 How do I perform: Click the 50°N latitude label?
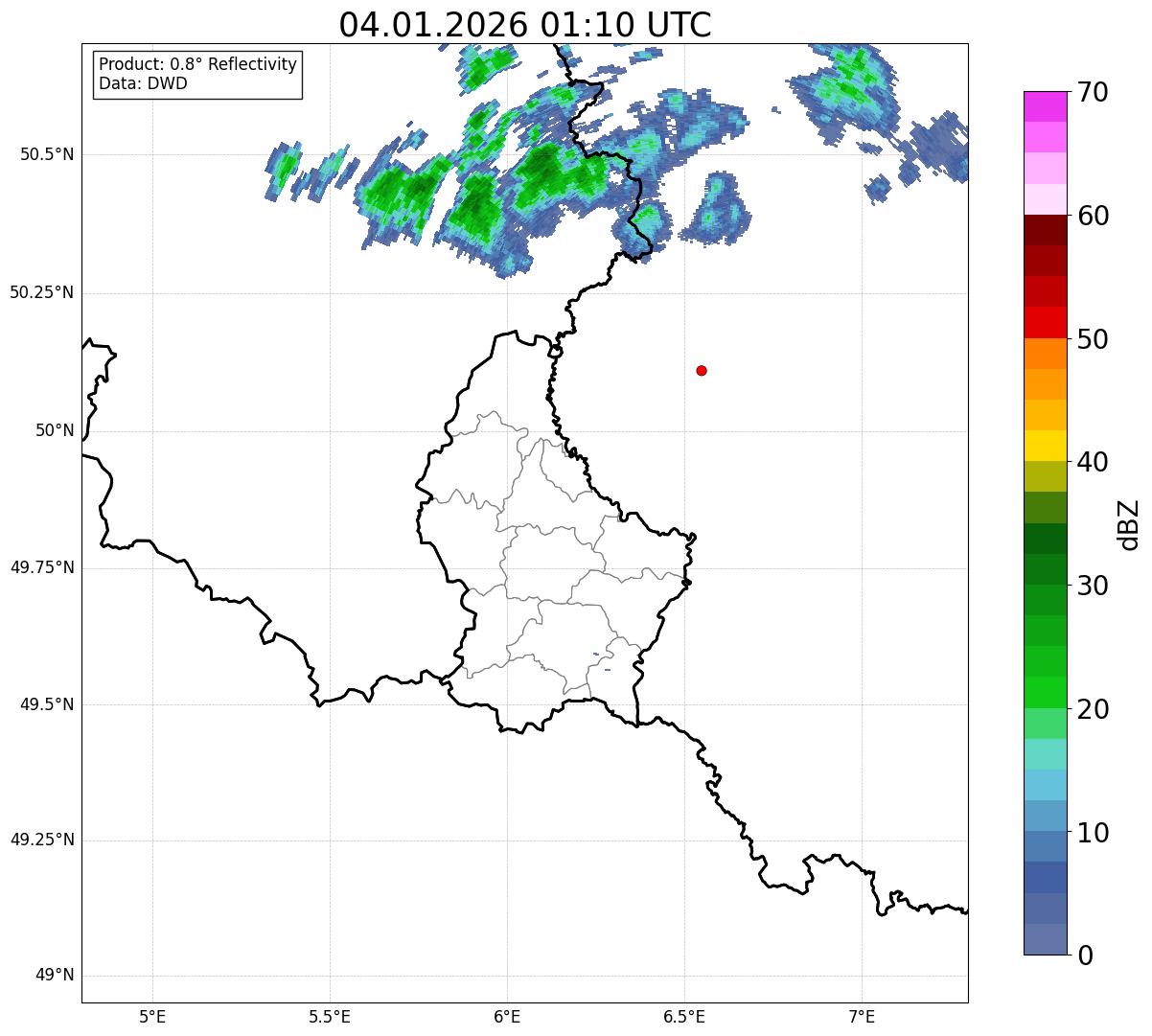click(55, 430)
